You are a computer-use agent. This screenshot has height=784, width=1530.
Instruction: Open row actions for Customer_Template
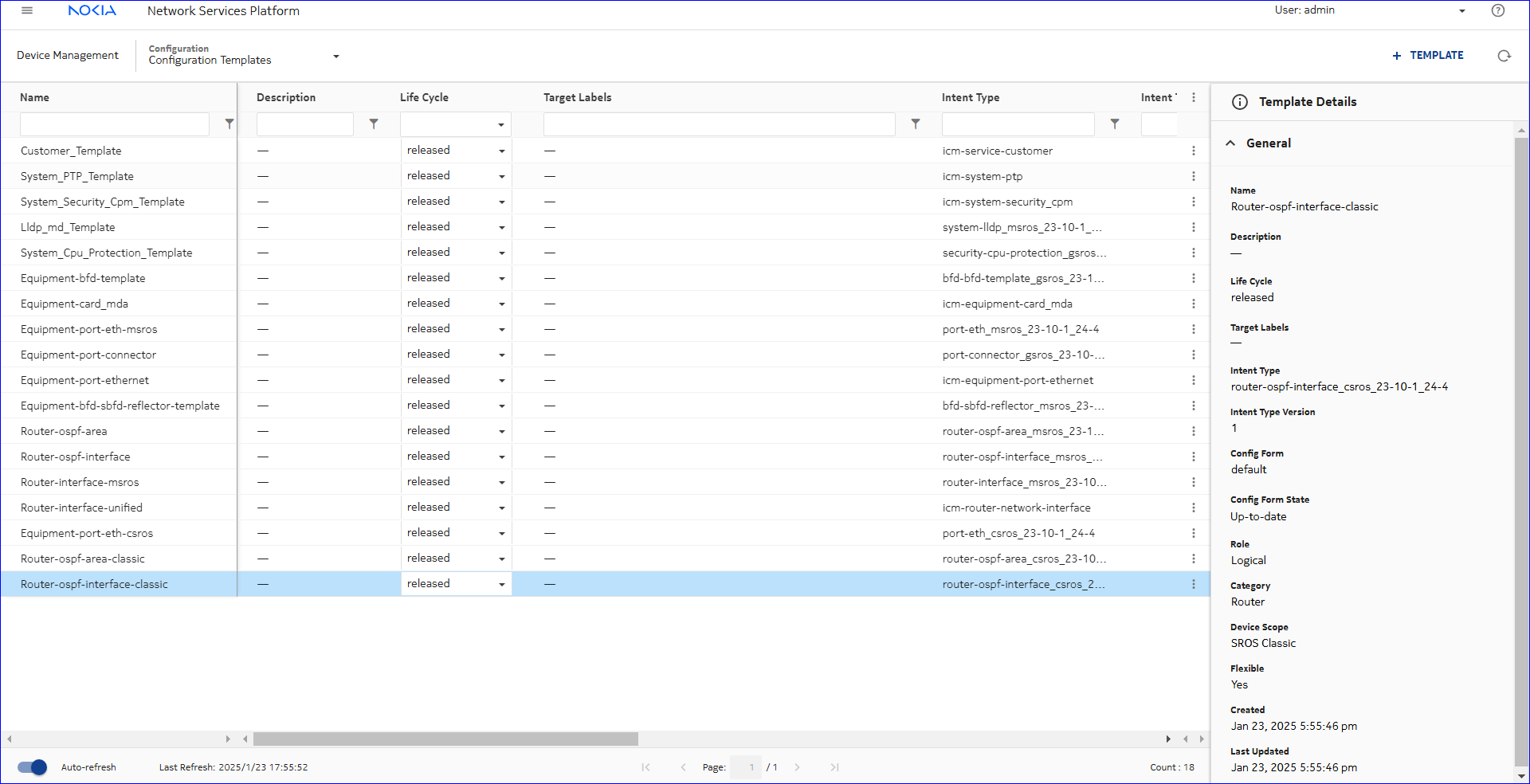tap(1193, 151)
